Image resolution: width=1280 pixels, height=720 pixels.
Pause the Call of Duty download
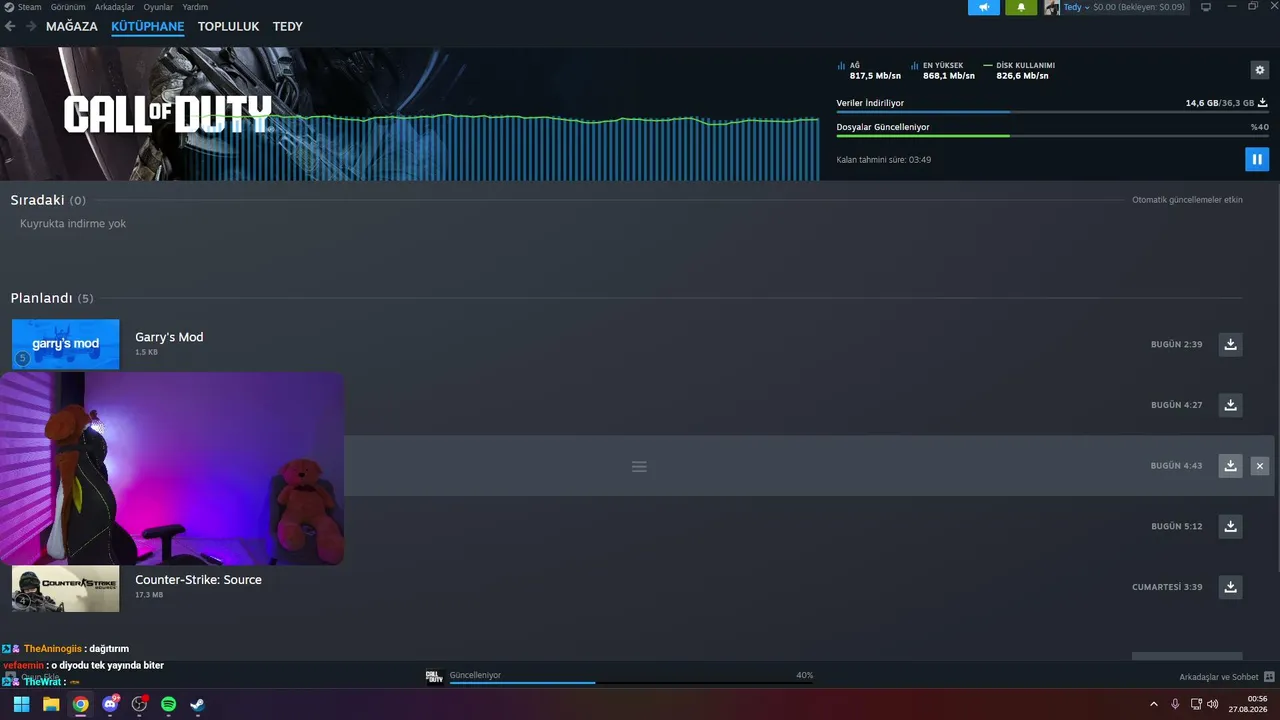[1257, 159]
